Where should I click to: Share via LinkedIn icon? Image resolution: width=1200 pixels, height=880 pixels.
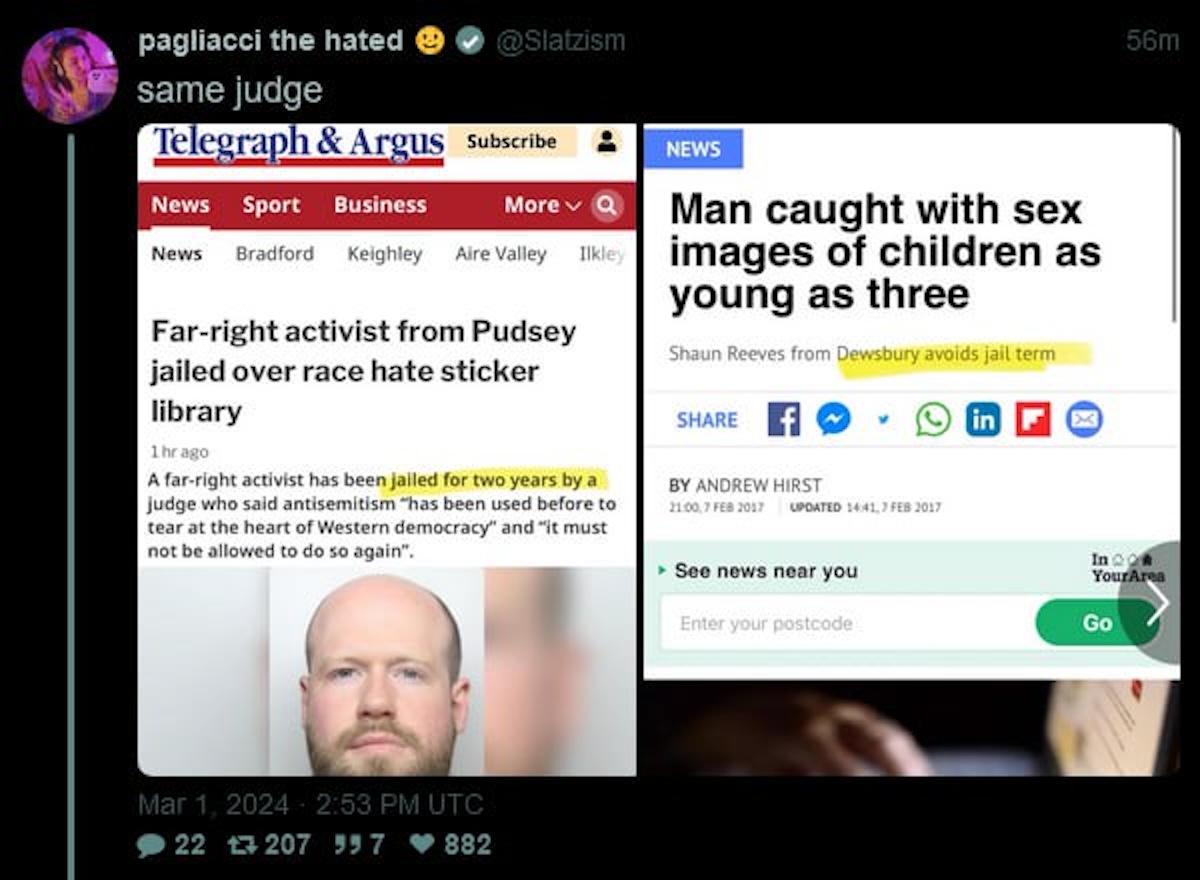pos(983,419)
